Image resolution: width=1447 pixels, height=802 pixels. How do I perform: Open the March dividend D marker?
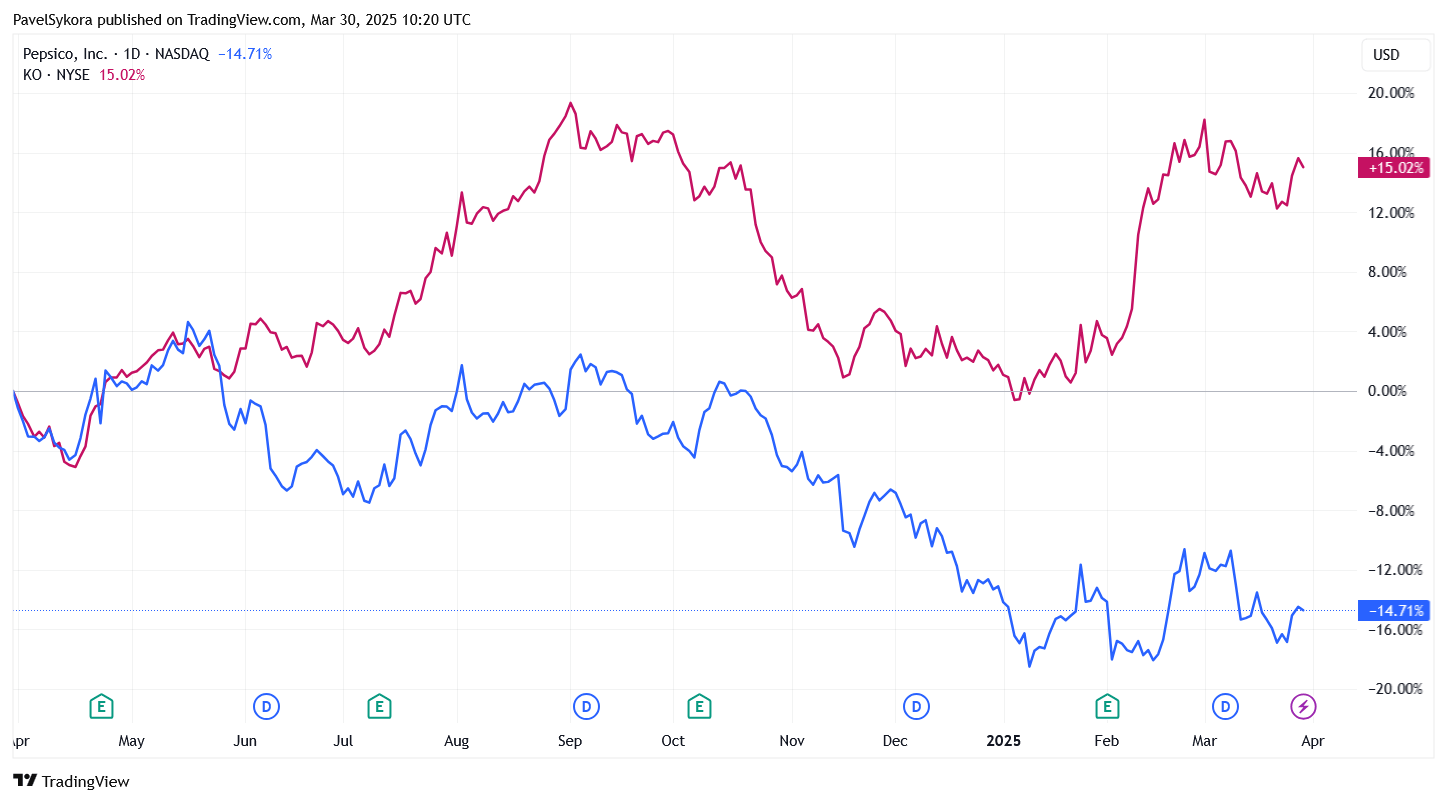[1225, 707]
